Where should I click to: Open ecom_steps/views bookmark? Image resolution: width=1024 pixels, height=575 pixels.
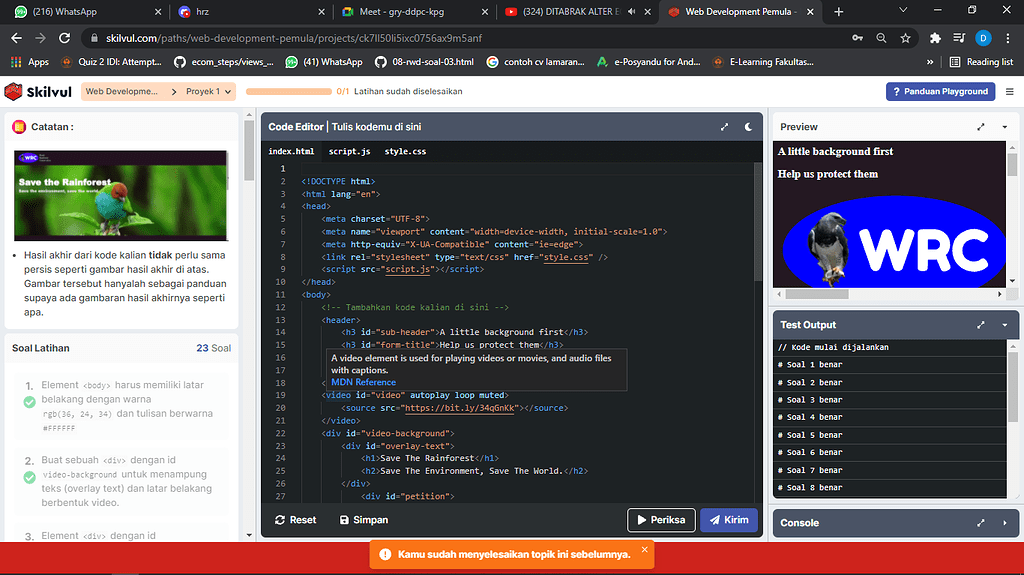point(224,62)
